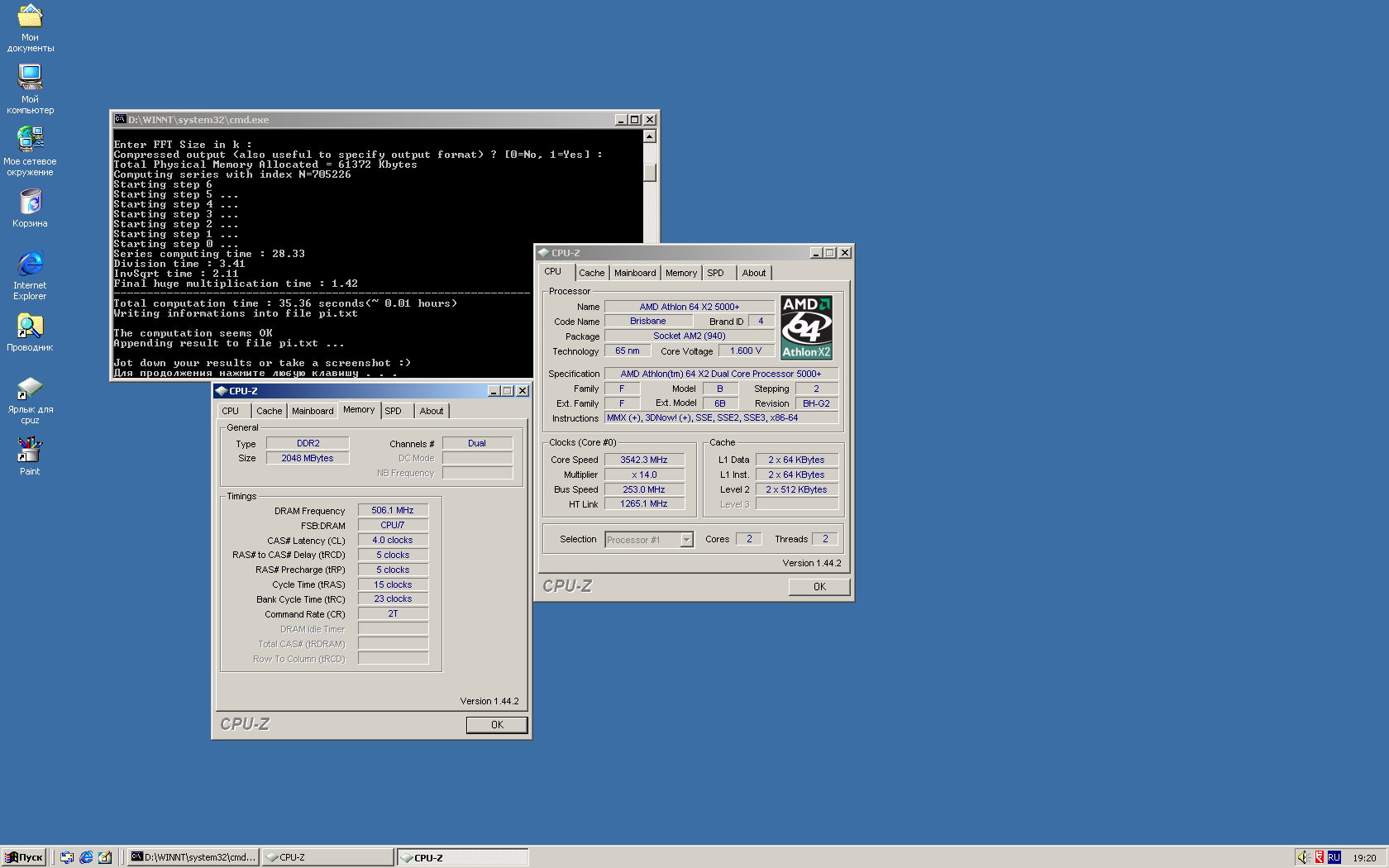
Task: Open the Mainboard tab in CPU window
Action: pos(635,273)
